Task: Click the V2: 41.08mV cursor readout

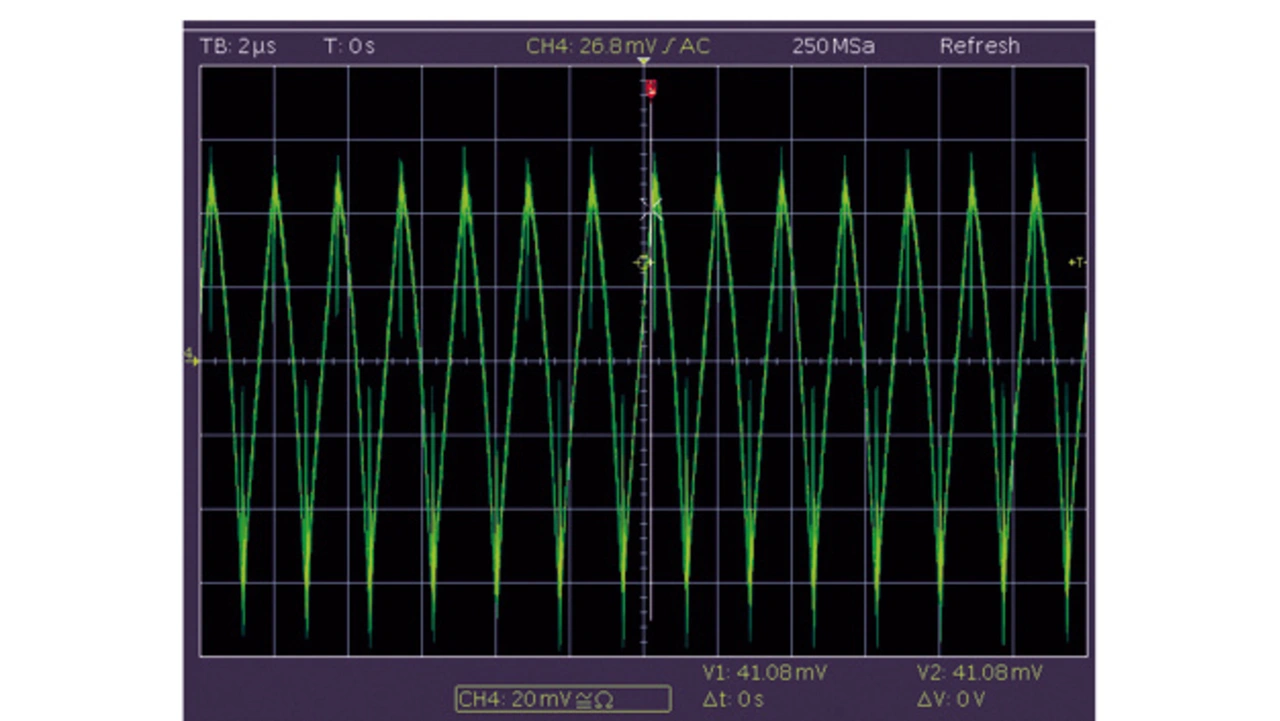Action: click(x=980, y=673)
